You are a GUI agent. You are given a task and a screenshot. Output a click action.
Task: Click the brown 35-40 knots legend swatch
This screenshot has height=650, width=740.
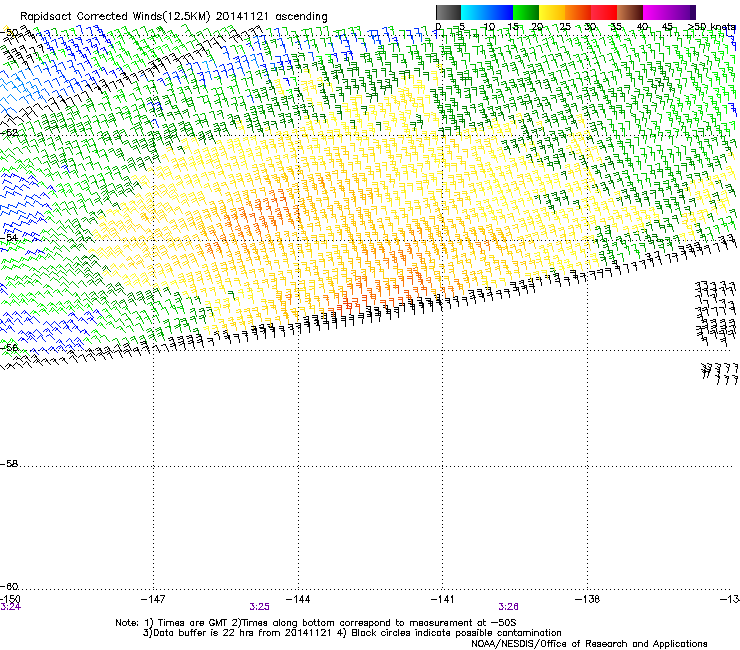point(630,12)
